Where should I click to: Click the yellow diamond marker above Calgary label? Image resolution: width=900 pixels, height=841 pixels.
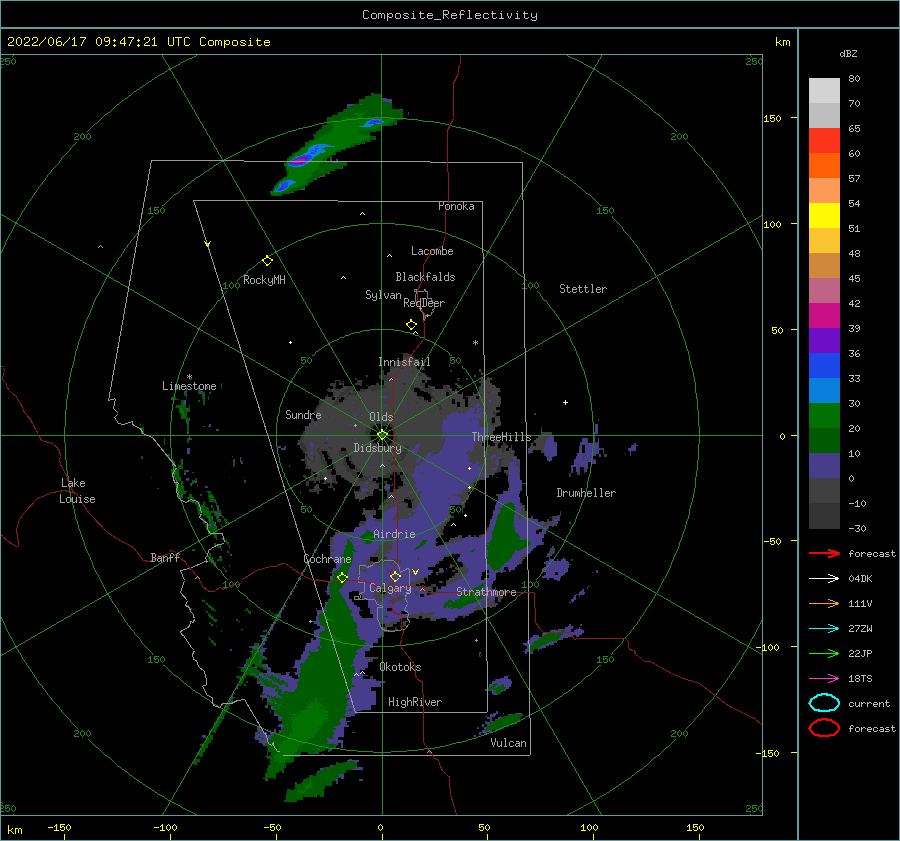coord(395,576)
